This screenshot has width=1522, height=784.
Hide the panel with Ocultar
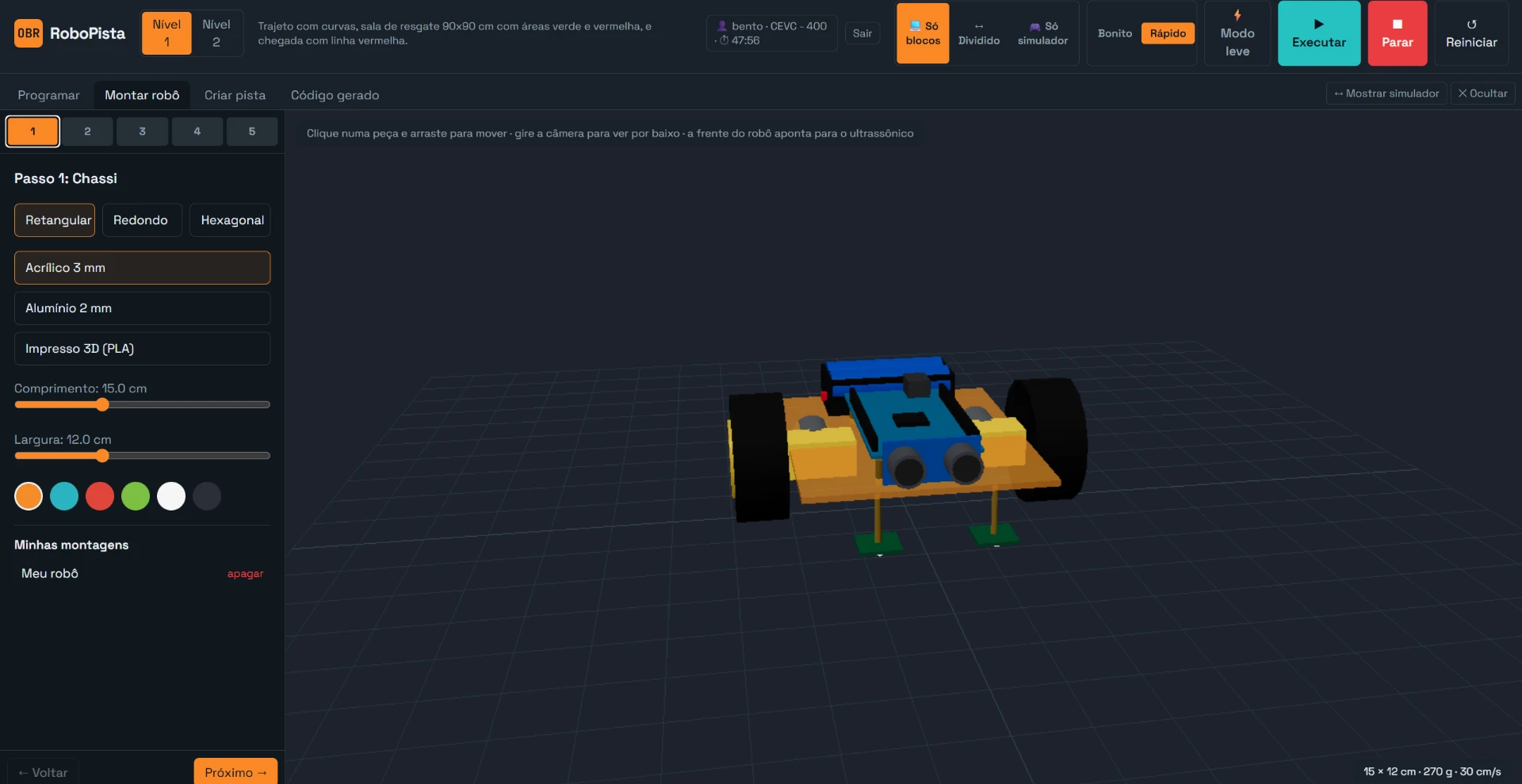pyautogui.click(x=1482, y=94)
